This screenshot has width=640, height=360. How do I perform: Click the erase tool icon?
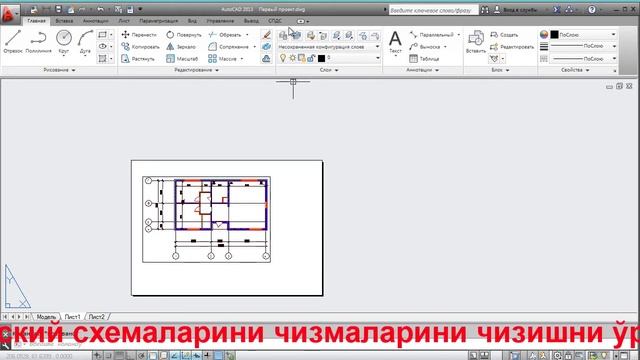[267, 35]
